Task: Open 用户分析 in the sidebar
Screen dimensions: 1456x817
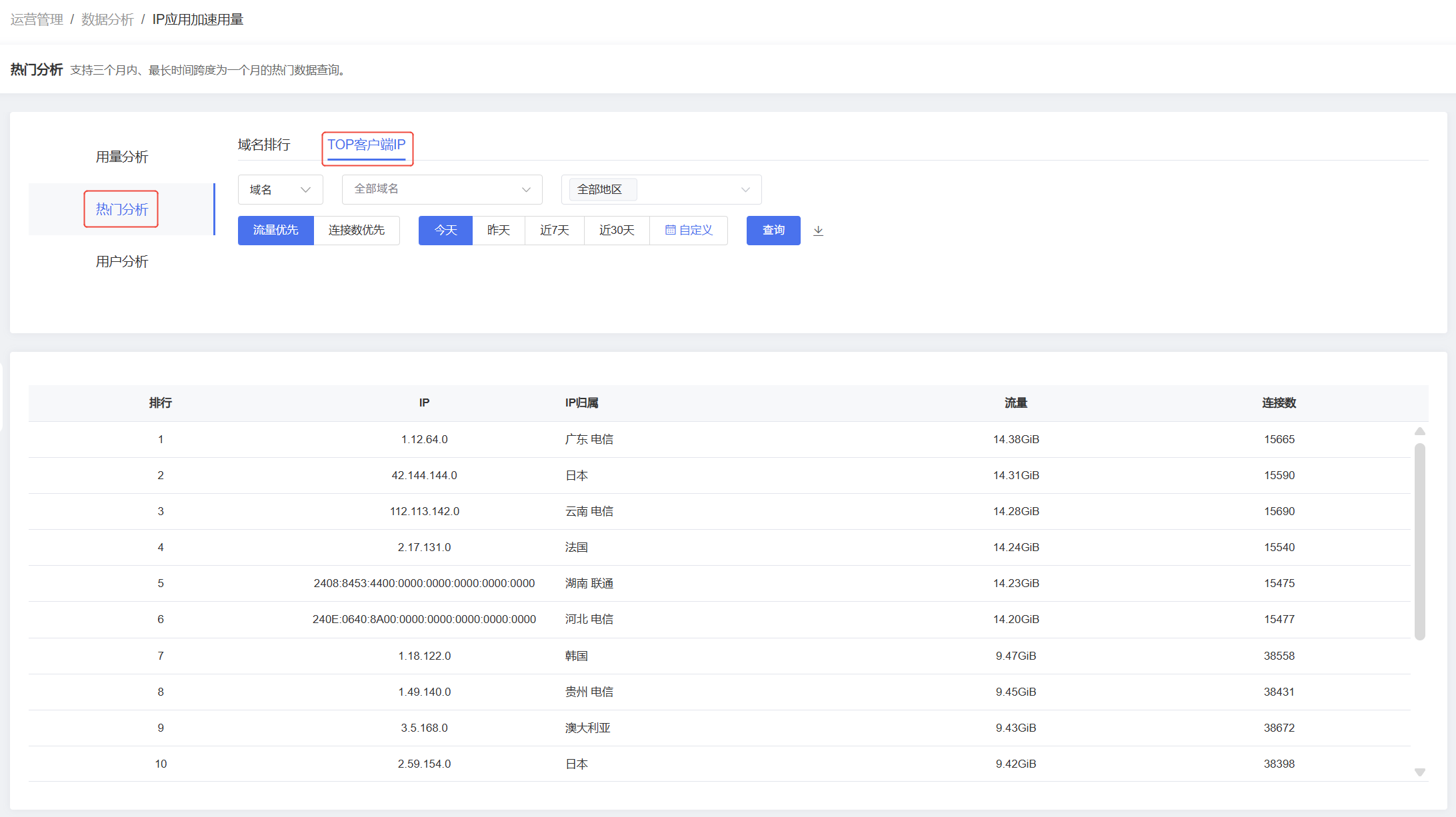Action: click(121, 261)
